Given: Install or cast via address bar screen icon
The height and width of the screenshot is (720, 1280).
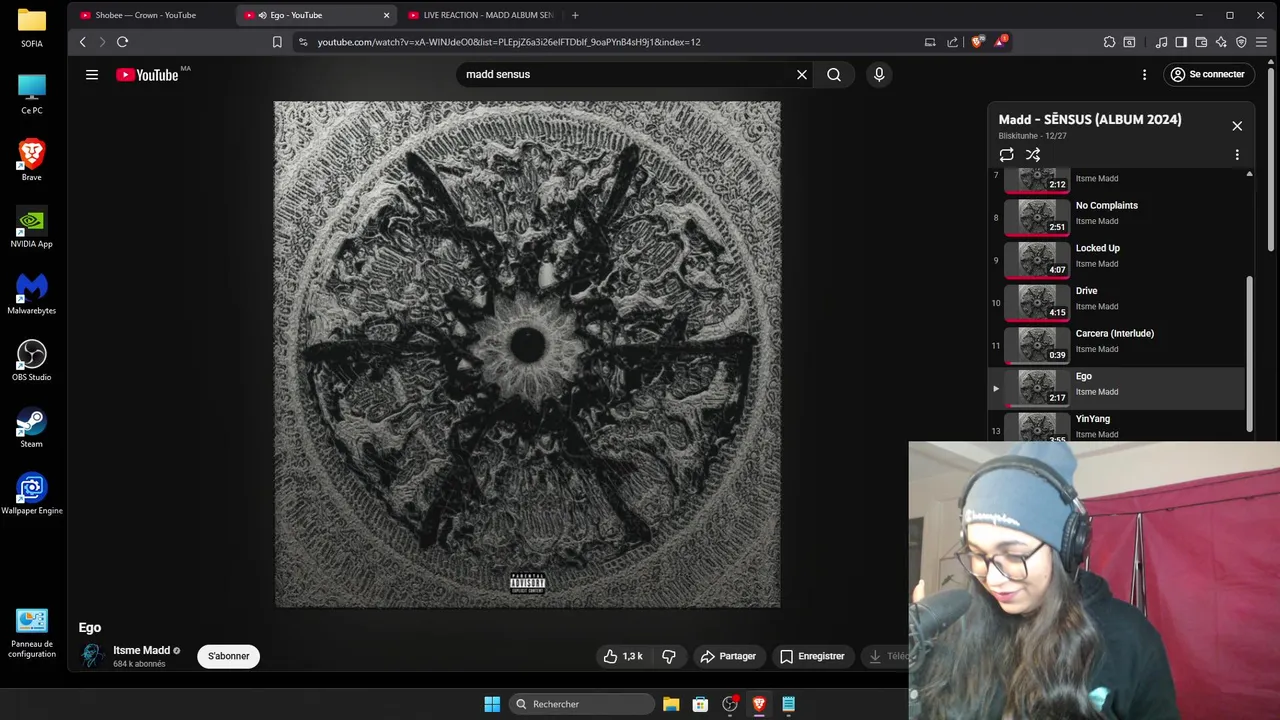Looking at the screenshot, I should [930, 42].
